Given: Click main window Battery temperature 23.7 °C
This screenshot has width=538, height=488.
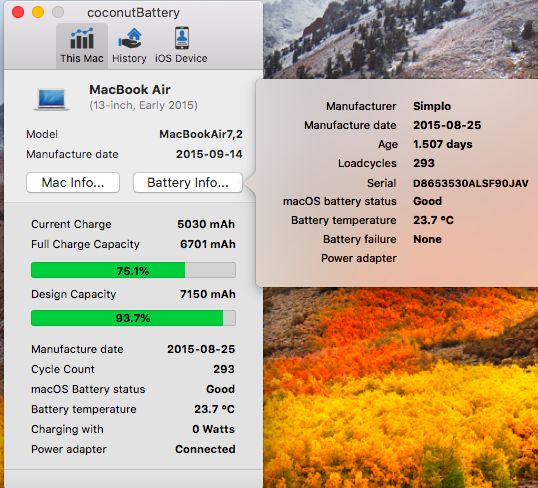Looking at the screenshot, I should [214, 409].
